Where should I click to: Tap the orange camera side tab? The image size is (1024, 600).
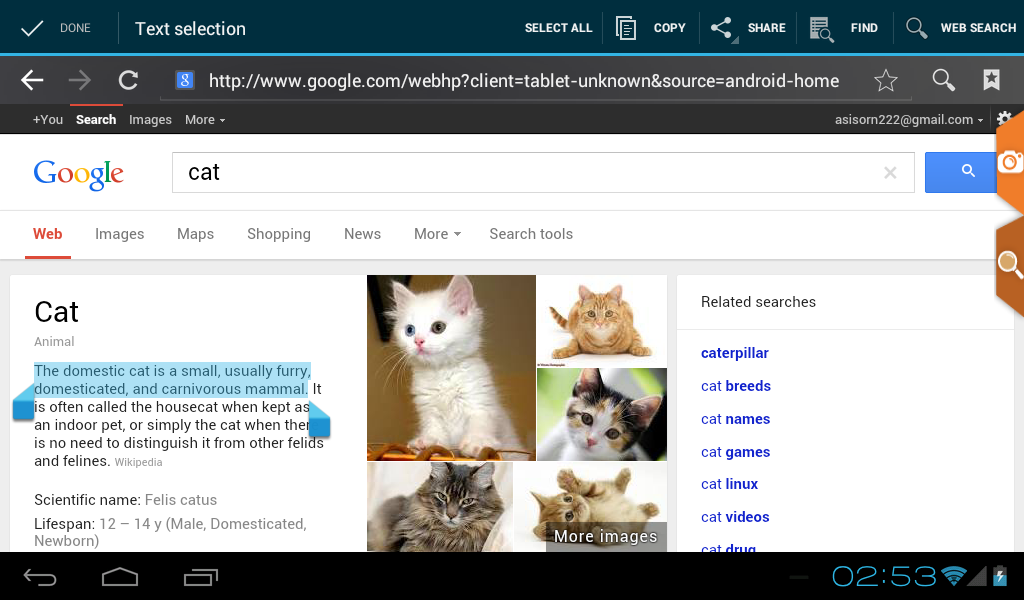pos(1010,161)
